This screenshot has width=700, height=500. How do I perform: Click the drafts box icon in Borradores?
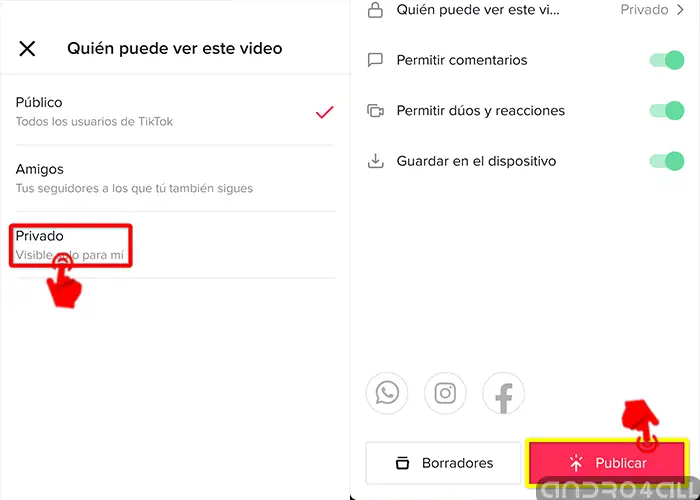402,463
